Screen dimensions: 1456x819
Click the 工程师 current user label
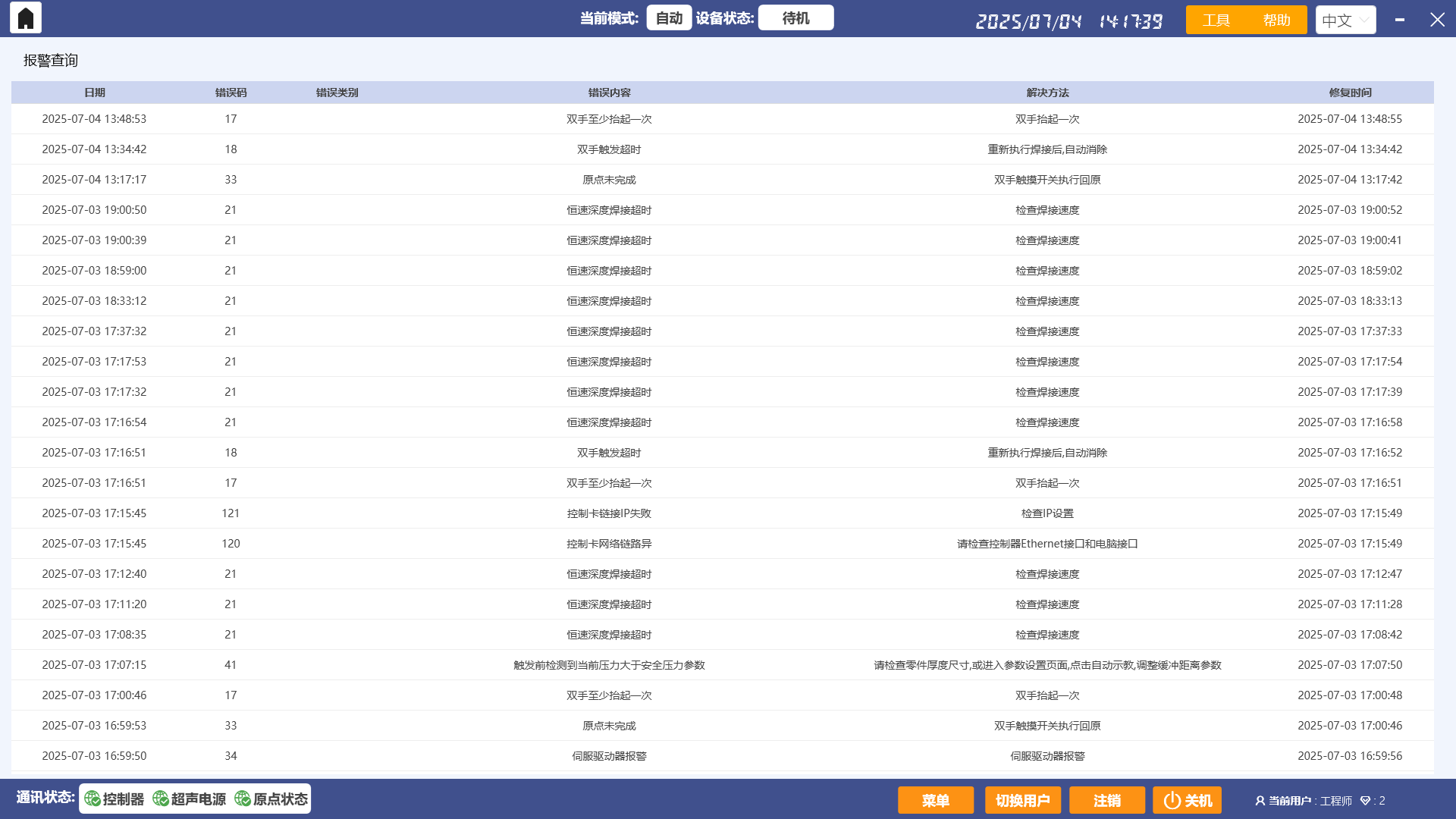1335,801
